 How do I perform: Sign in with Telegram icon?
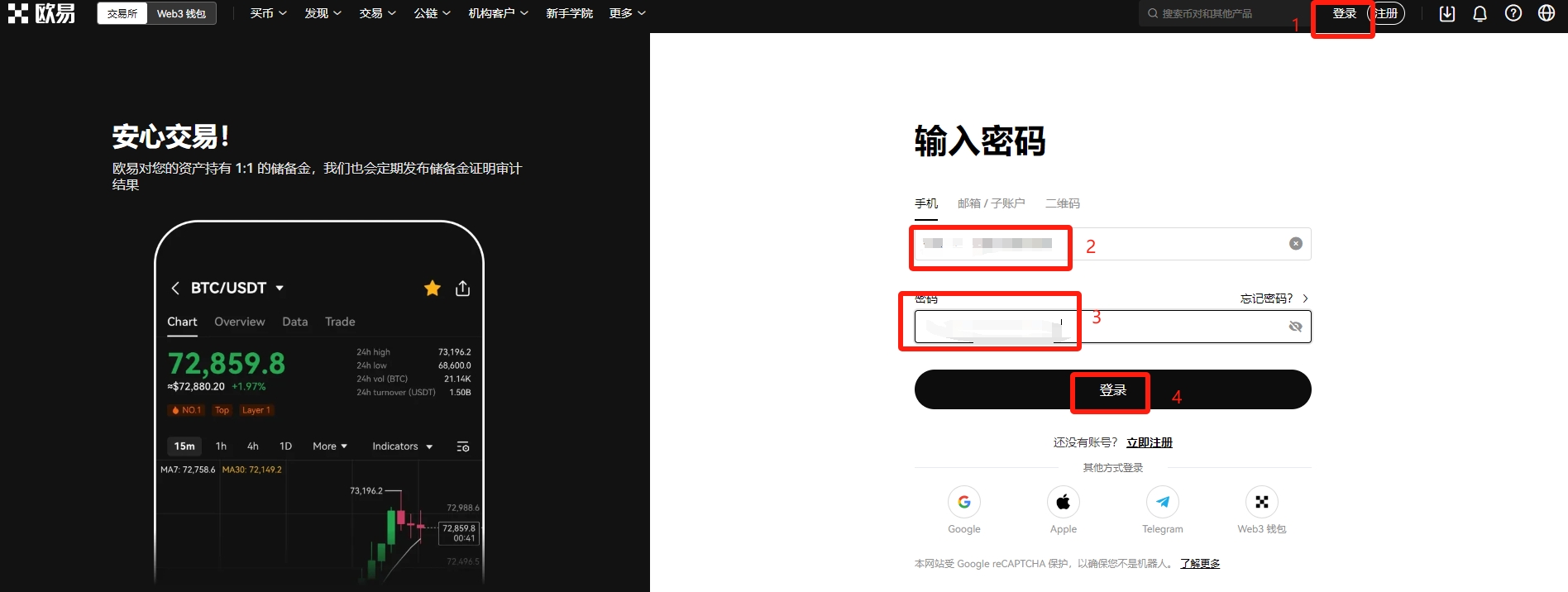click(1163, 502)
